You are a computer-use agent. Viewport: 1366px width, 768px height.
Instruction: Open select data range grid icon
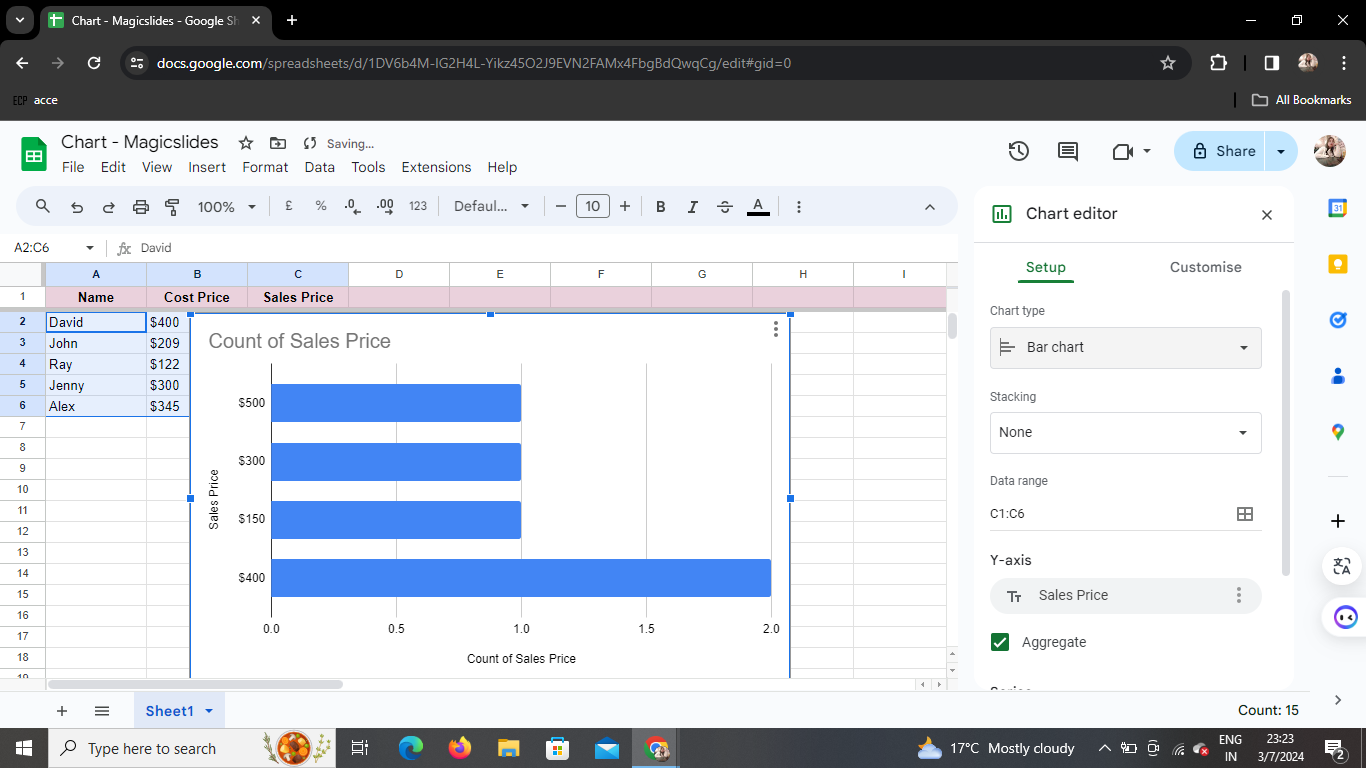[x=1245, y=514]
